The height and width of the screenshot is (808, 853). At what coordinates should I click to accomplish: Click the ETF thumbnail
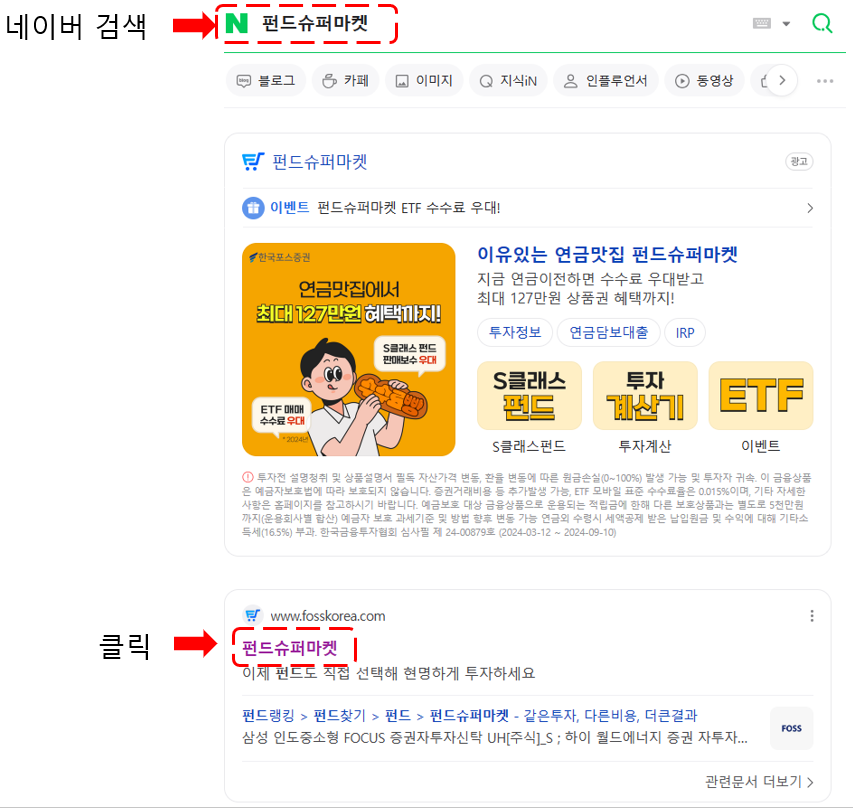761,396
